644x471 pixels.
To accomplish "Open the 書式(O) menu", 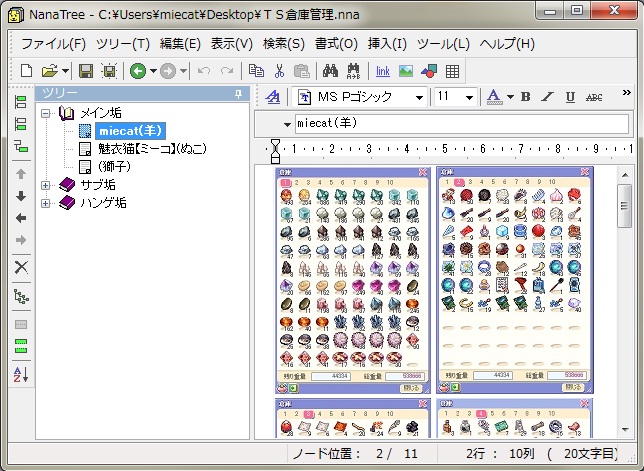I will [x=336, y=44].
